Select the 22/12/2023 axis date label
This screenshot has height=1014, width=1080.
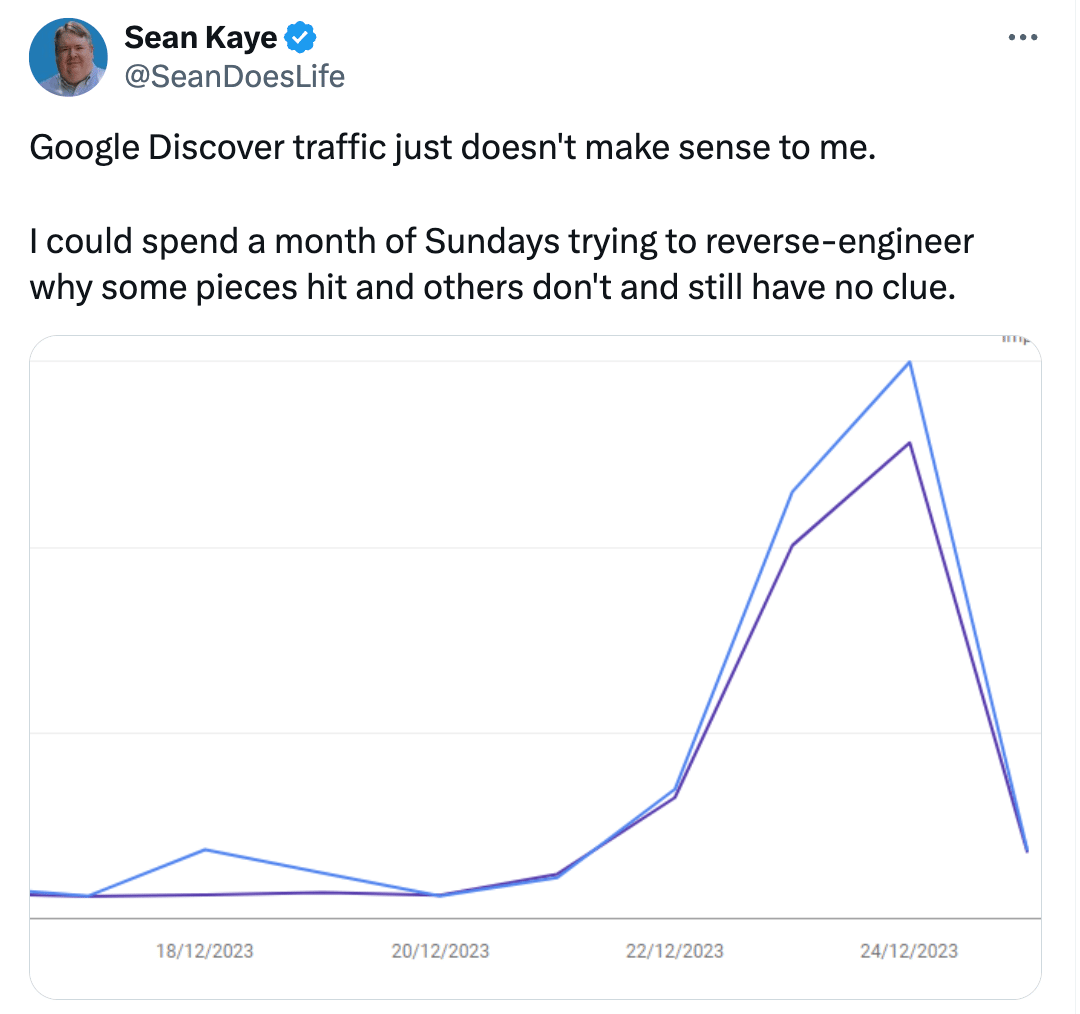pyautogui.click(x=674, y=951)
